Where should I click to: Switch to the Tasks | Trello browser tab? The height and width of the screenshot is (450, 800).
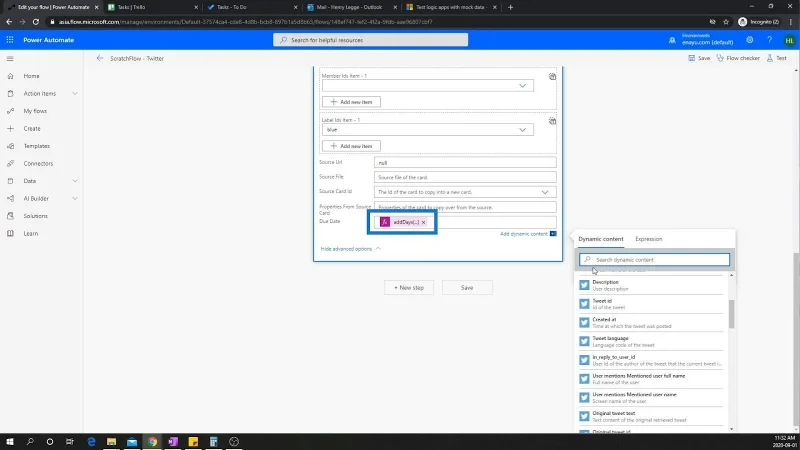click(x=151, y=7)
